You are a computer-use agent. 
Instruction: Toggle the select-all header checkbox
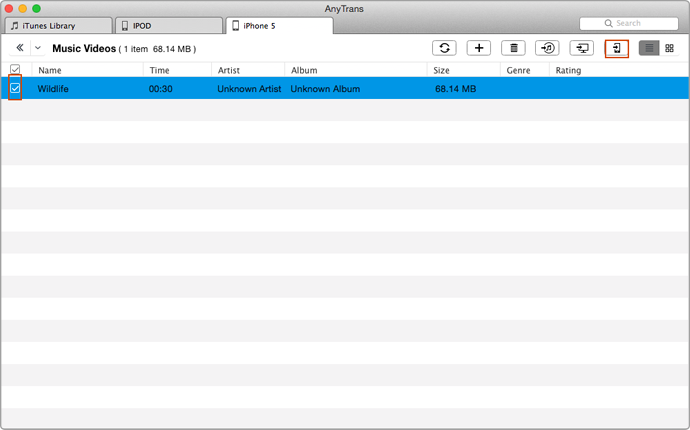(x=15, y=70)
